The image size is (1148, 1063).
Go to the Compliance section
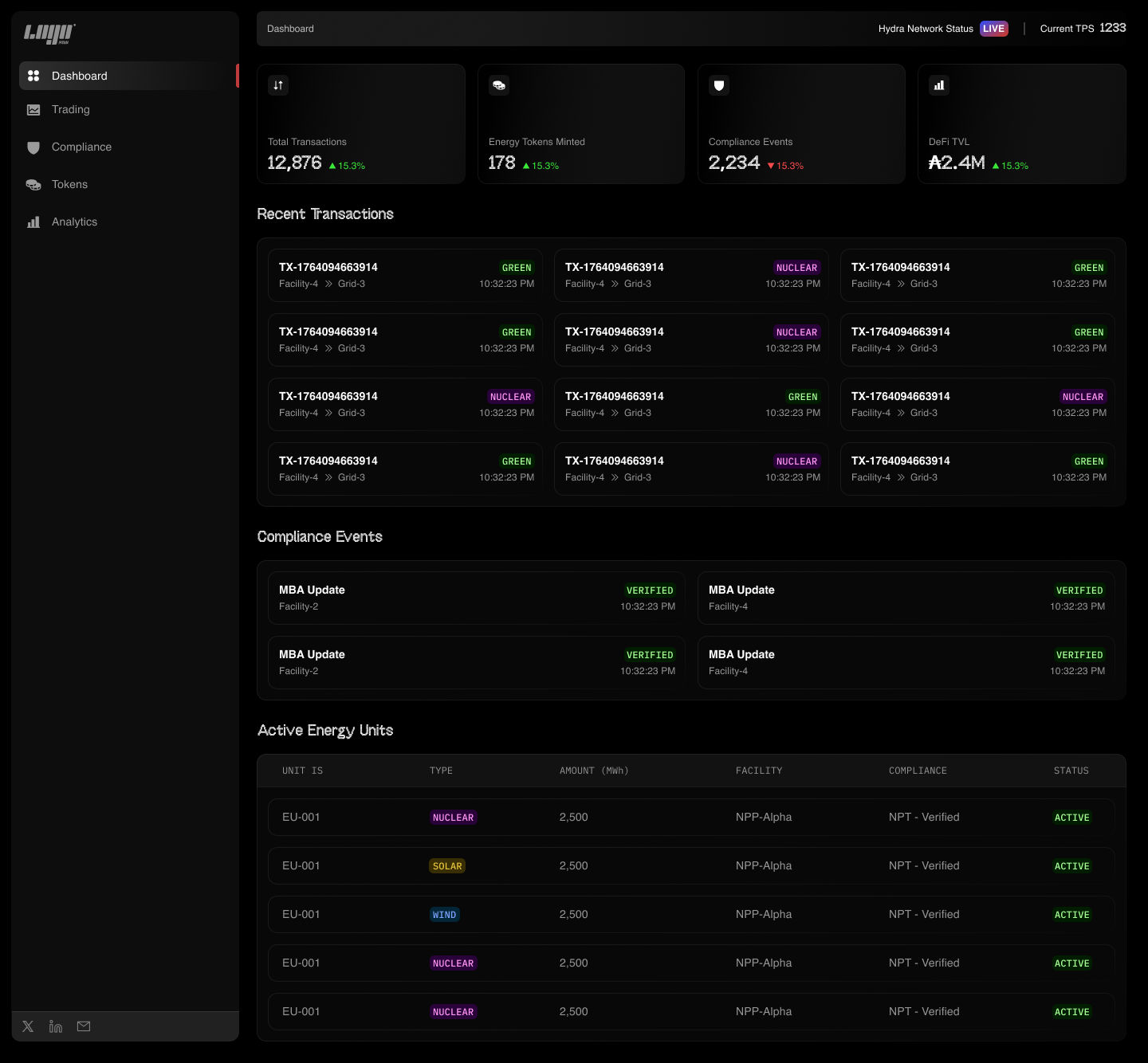tap(81, 147)
